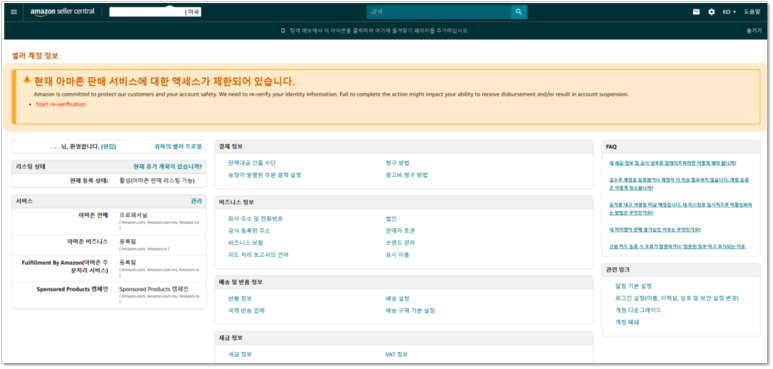Open the 귀하의 셀러 프로필 link
The image size is (773, 369).
click(178, 146)
